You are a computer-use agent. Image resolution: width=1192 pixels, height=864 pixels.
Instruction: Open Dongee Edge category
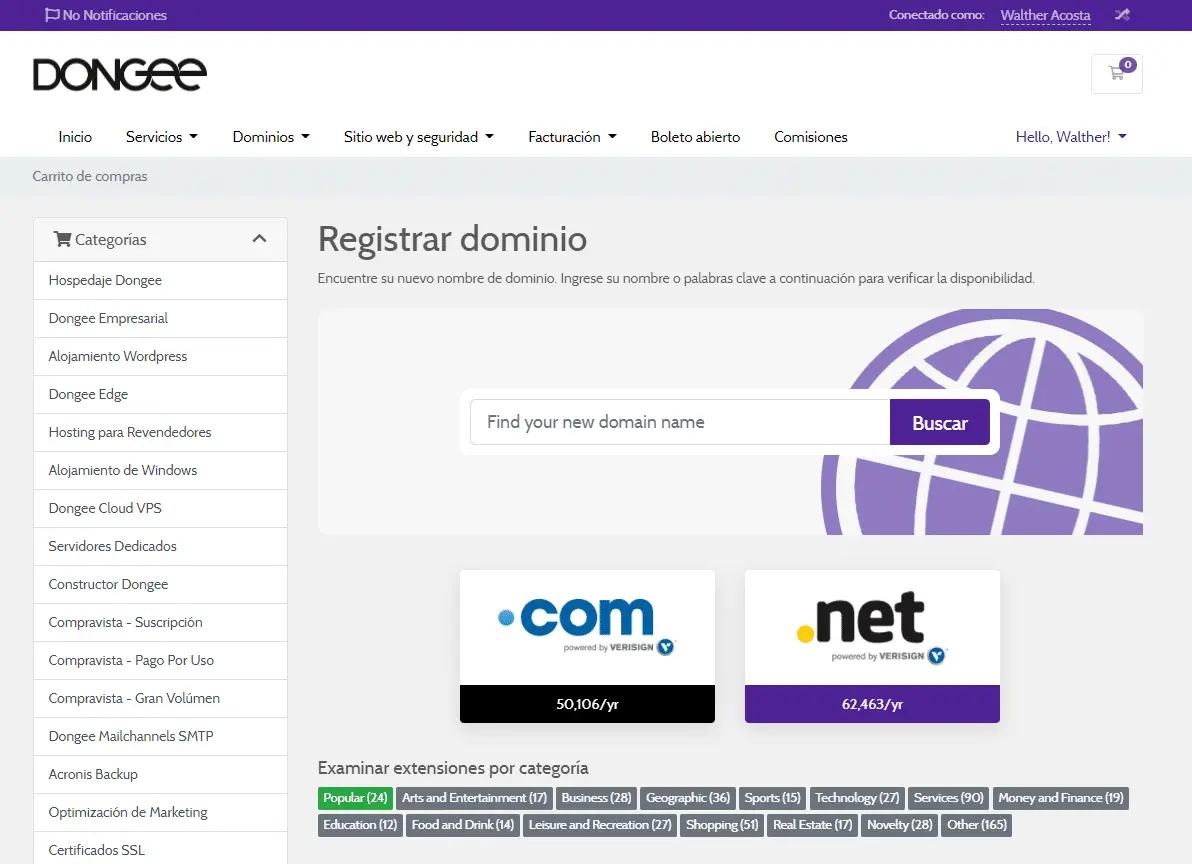pyautogui.click(x=160, y=394)
